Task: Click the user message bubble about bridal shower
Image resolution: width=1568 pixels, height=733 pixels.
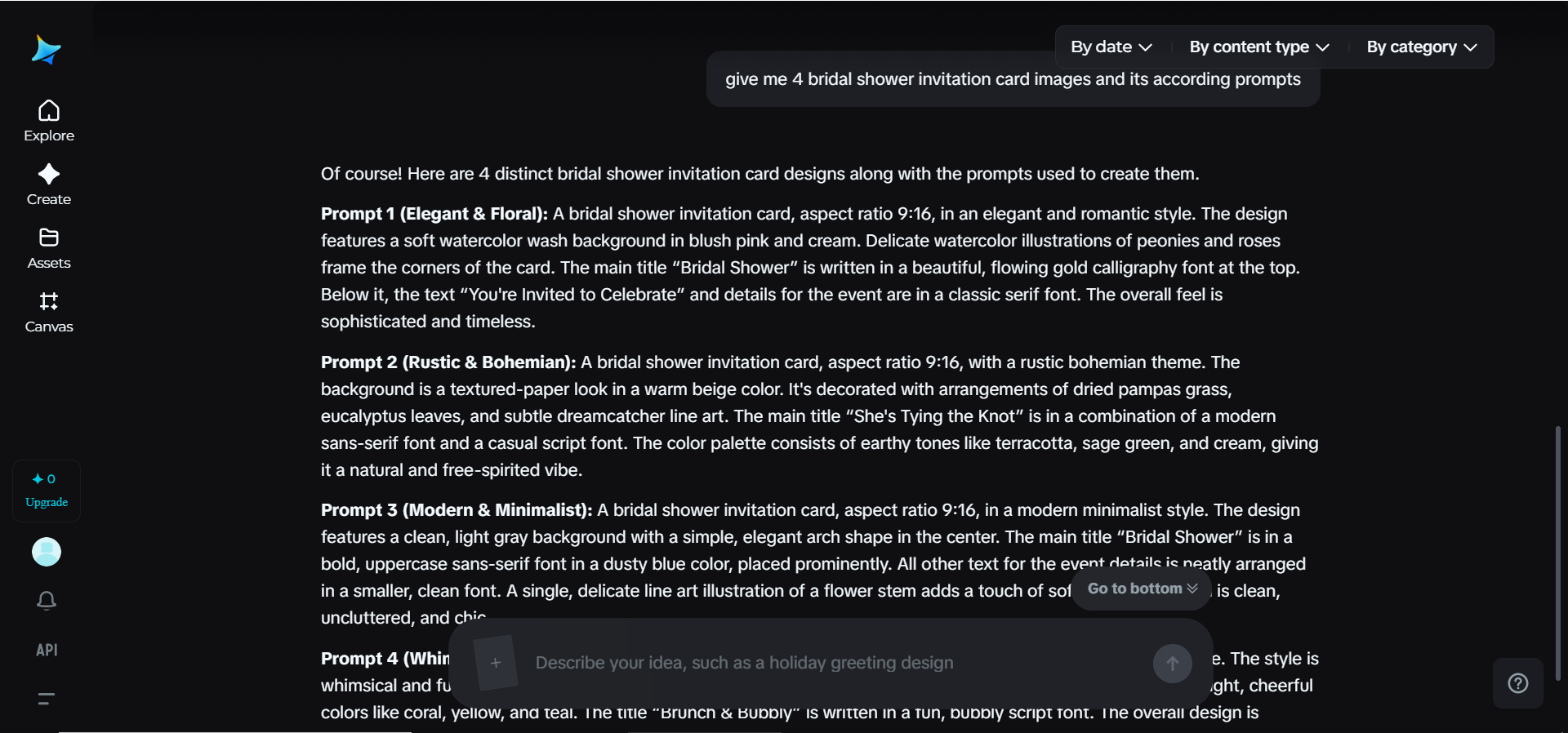Action: click(1013, 79)
